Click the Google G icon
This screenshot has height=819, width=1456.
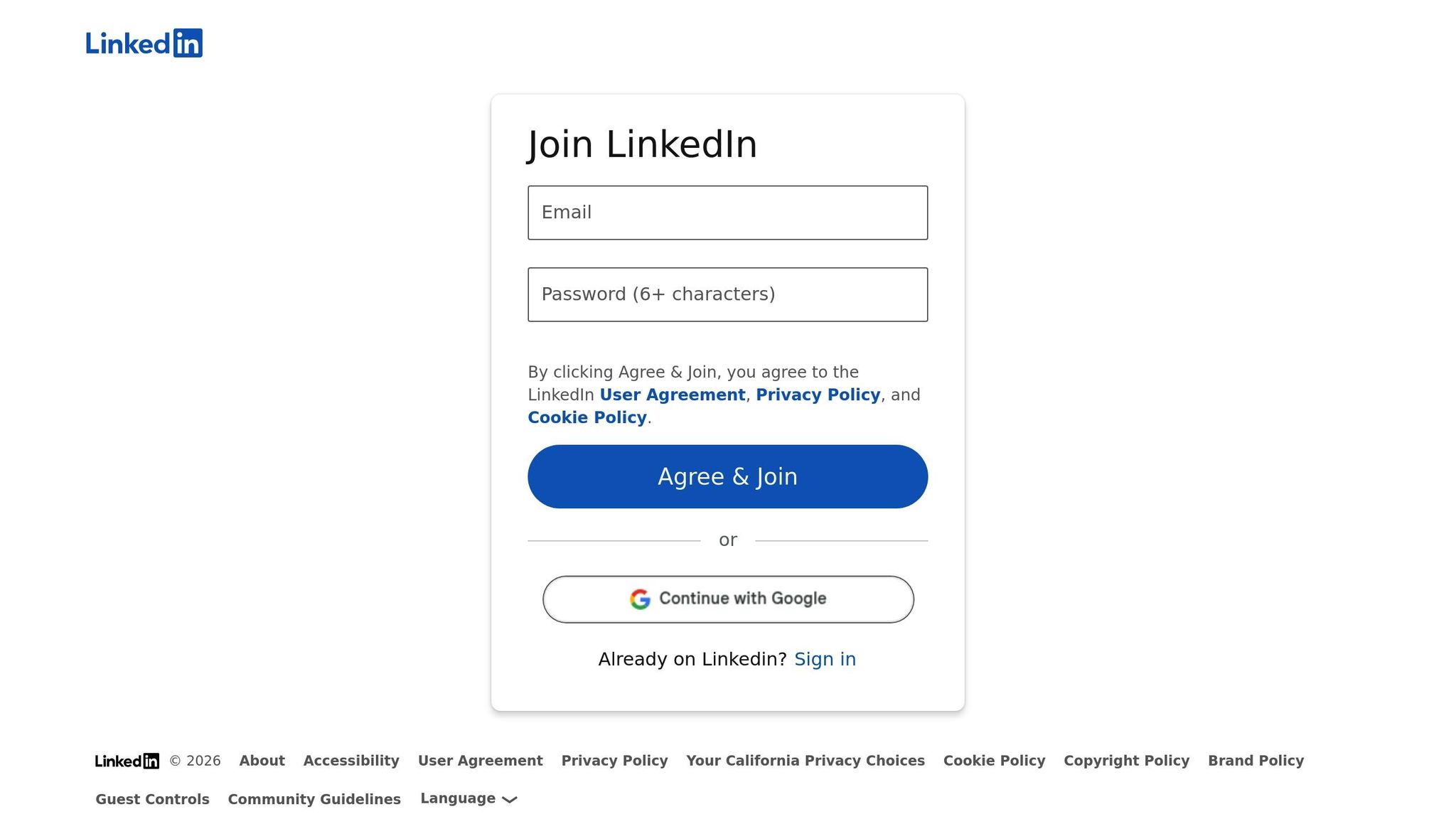pyautogui.click(x=640, y=599)
